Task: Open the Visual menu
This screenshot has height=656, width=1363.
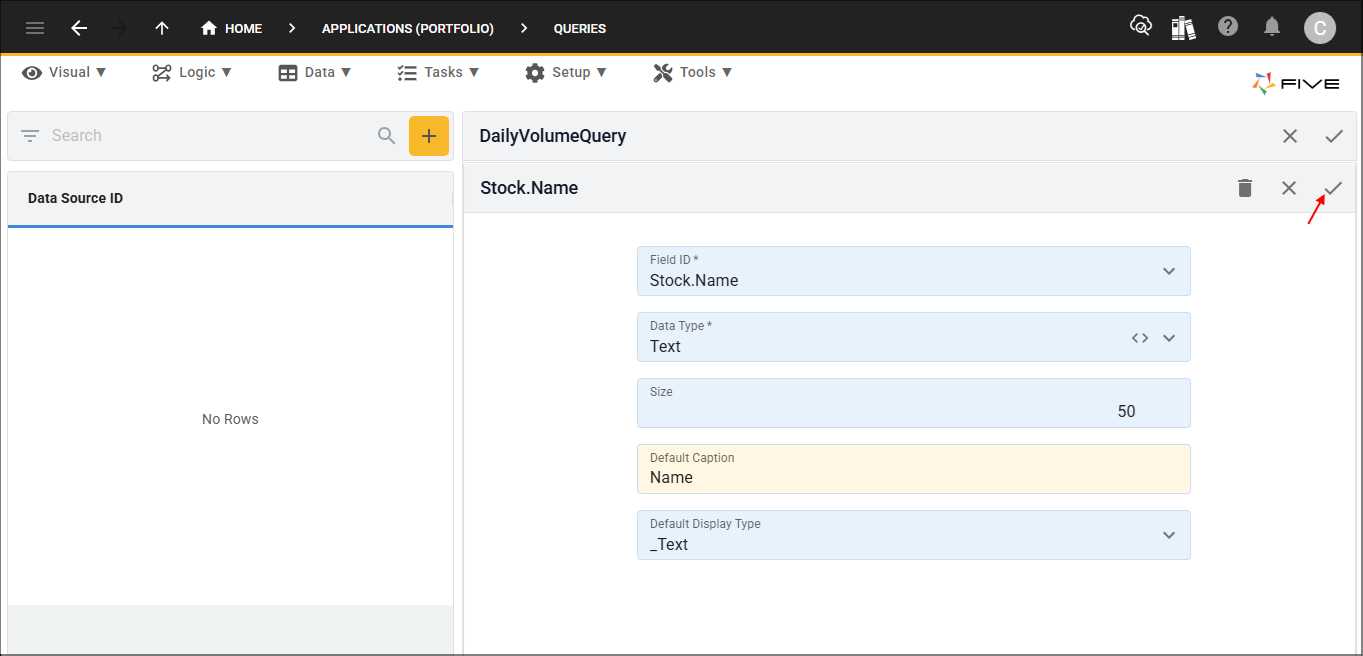Action: point(65,72)
